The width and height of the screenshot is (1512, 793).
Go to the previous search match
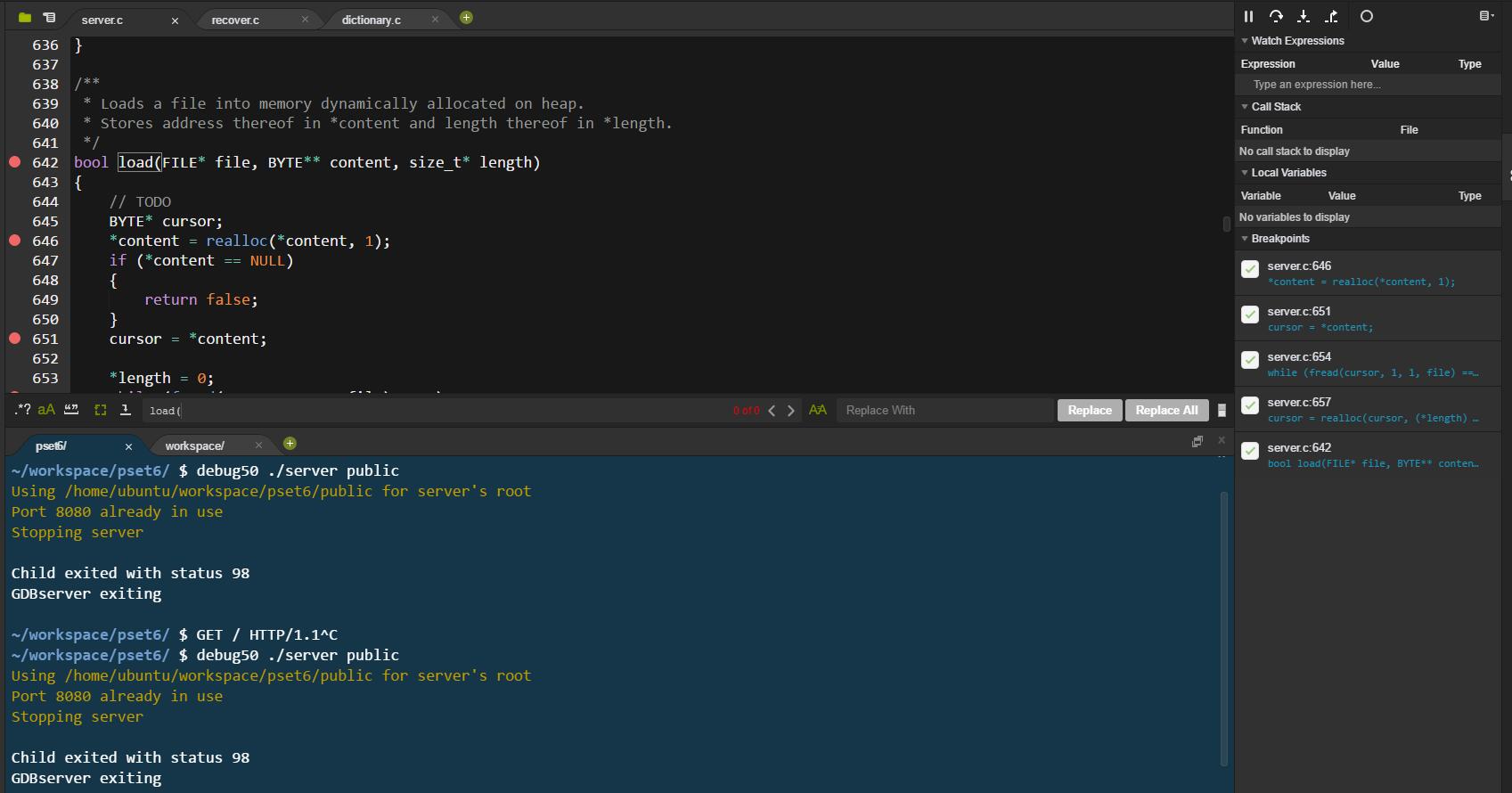(772, 411)
